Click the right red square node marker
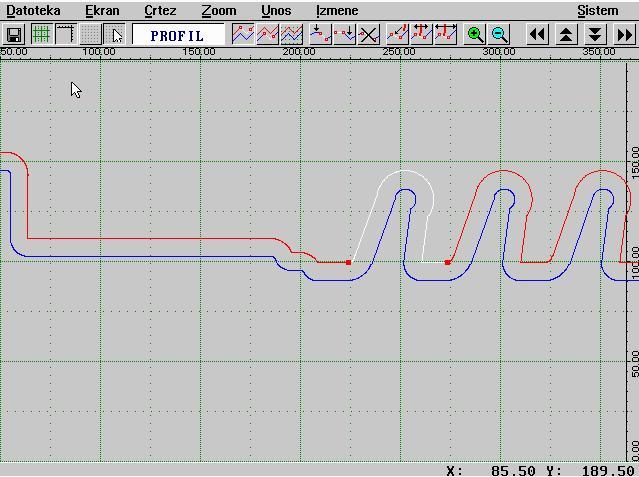639x477 pixels. (448, 263)
